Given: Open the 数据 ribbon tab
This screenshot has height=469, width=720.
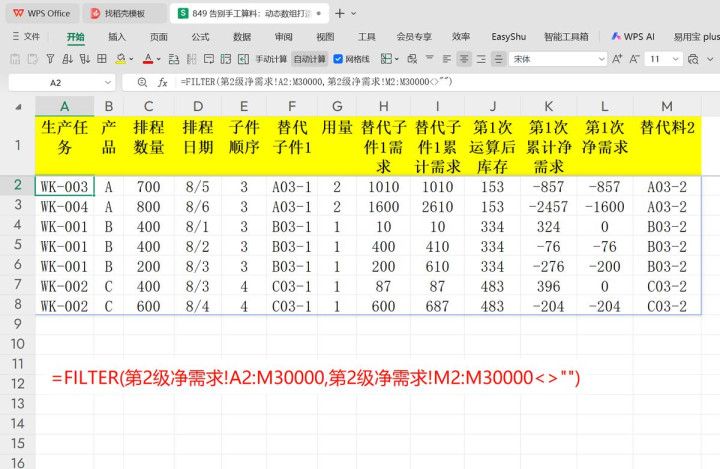Looking at the screenshot, I should coord(242,37).
